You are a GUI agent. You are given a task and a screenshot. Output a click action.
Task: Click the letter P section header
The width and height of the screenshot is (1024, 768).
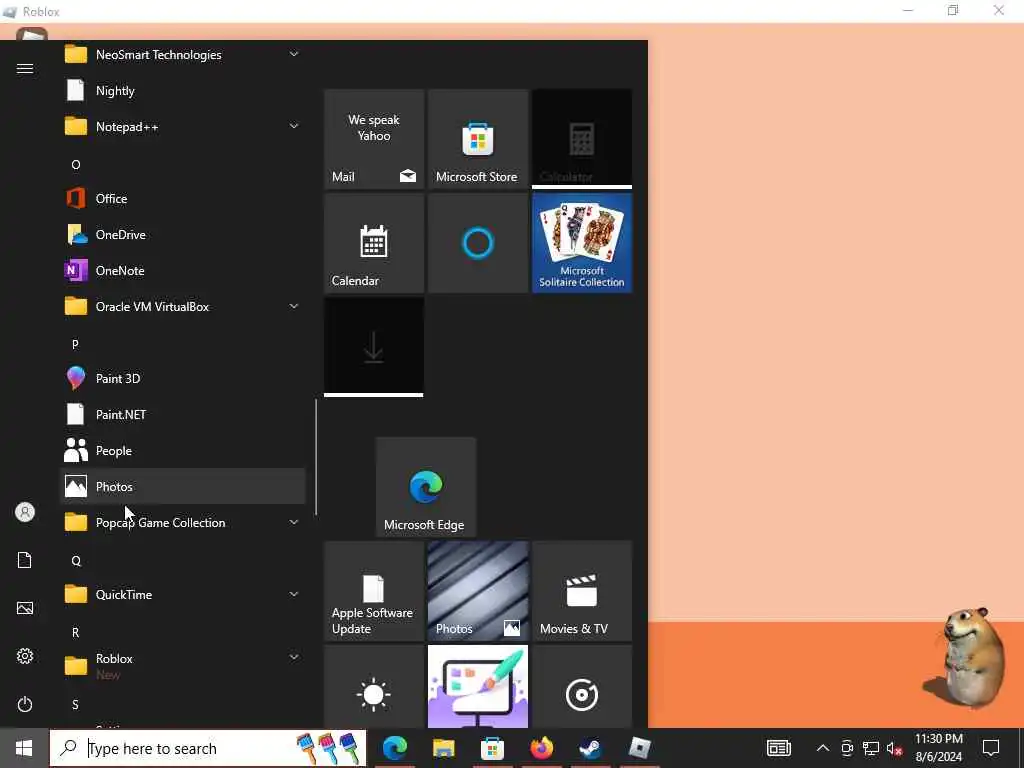[76, 344]
